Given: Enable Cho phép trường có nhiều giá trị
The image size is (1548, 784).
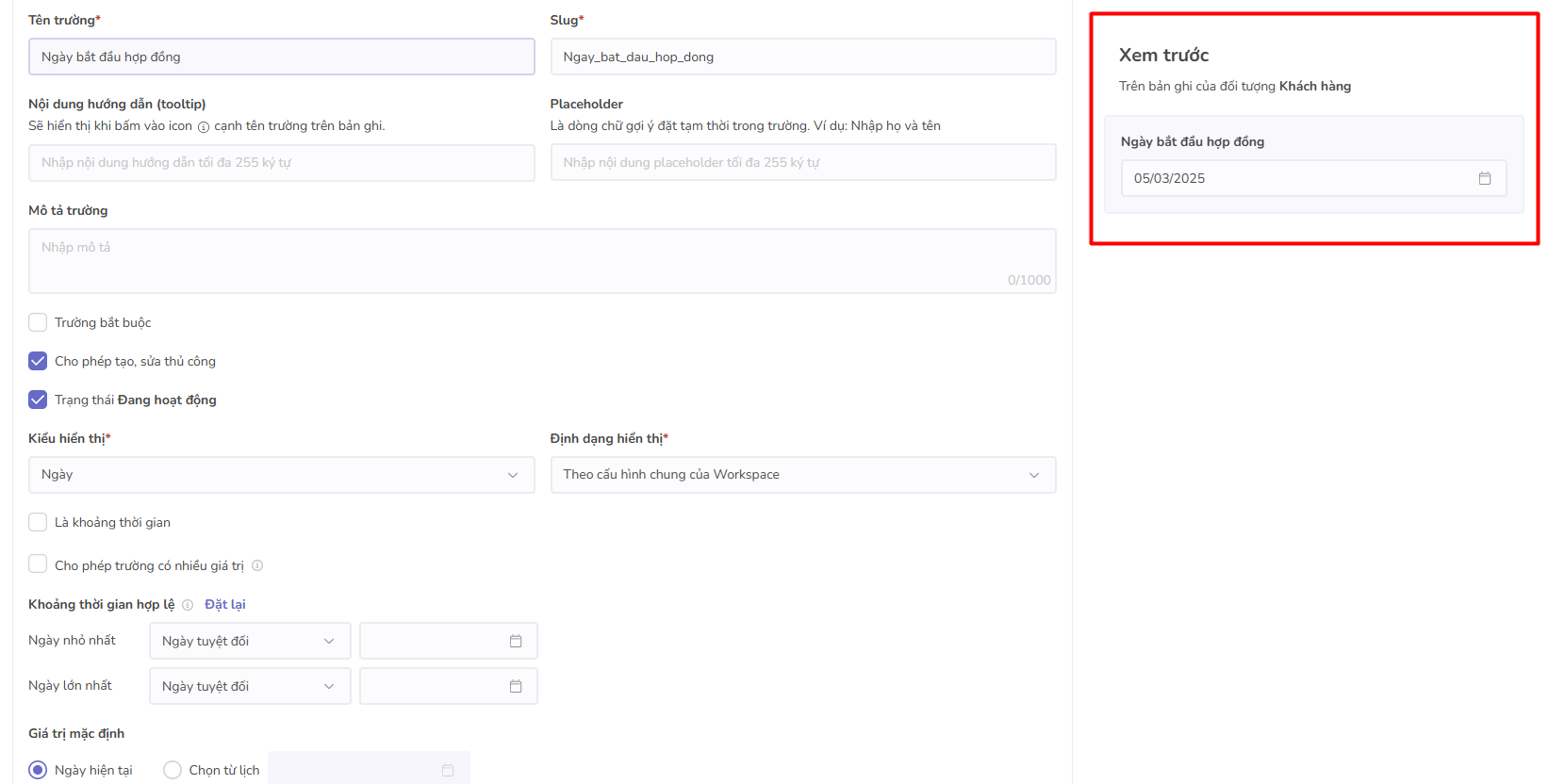Looking at the screenshot, I should point(38,564).
